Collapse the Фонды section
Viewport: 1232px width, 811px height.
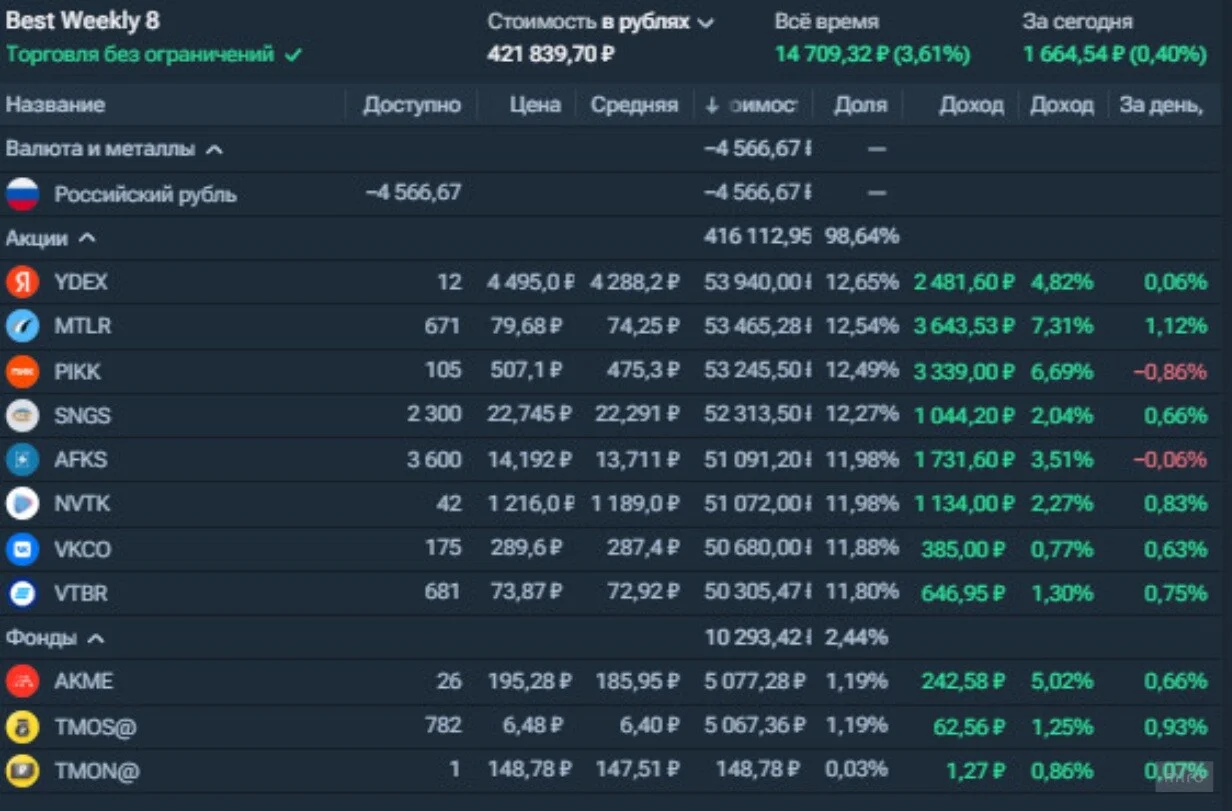[x=96, y=637]
